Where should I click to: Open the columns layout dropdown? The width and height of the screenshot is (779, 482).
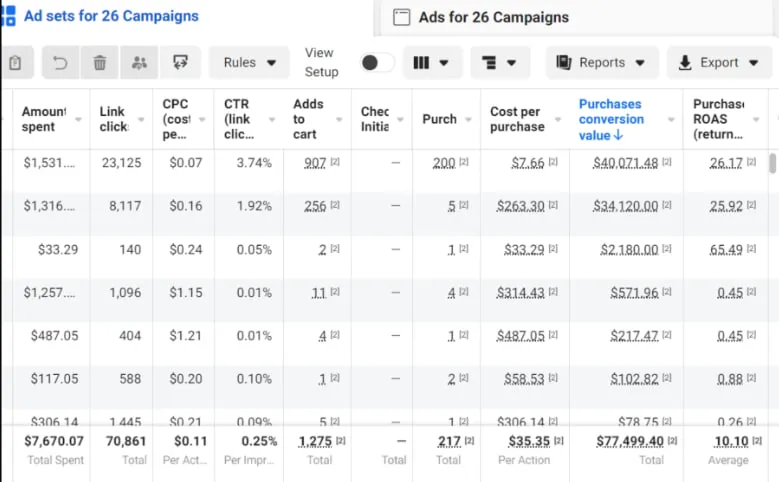pyautogui.click(x=432, y=63)
